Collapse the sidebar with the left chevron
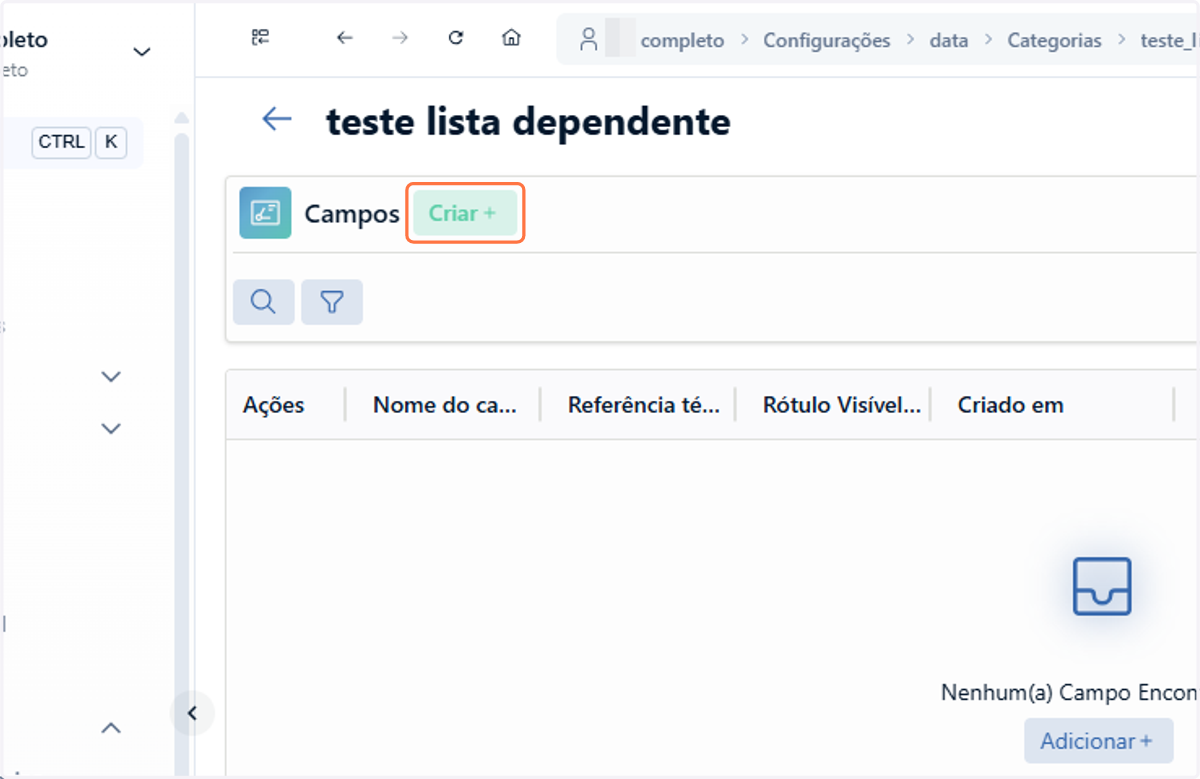 point(193,713)
